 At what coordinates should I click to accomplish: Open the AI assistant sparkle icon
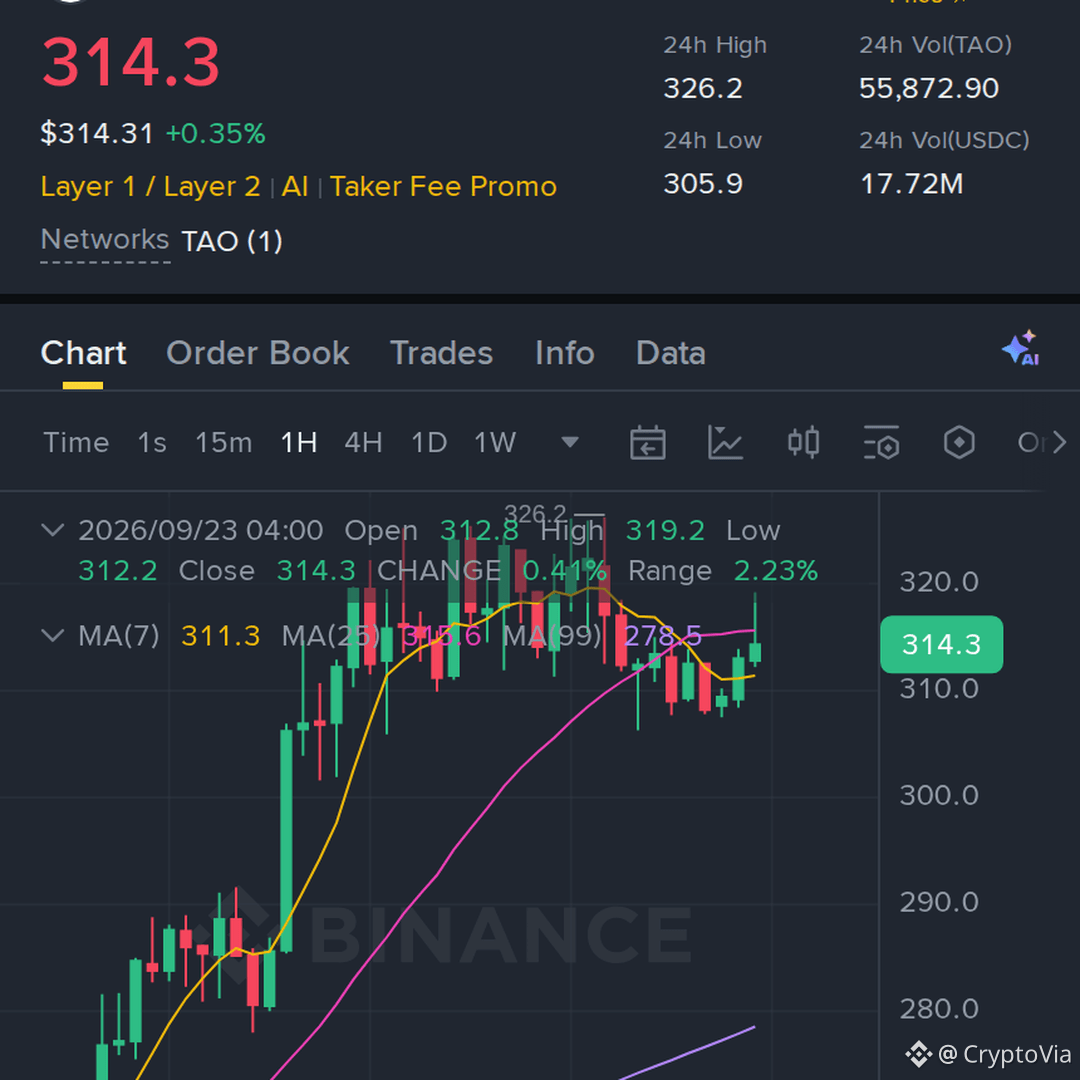[1021, 348]
